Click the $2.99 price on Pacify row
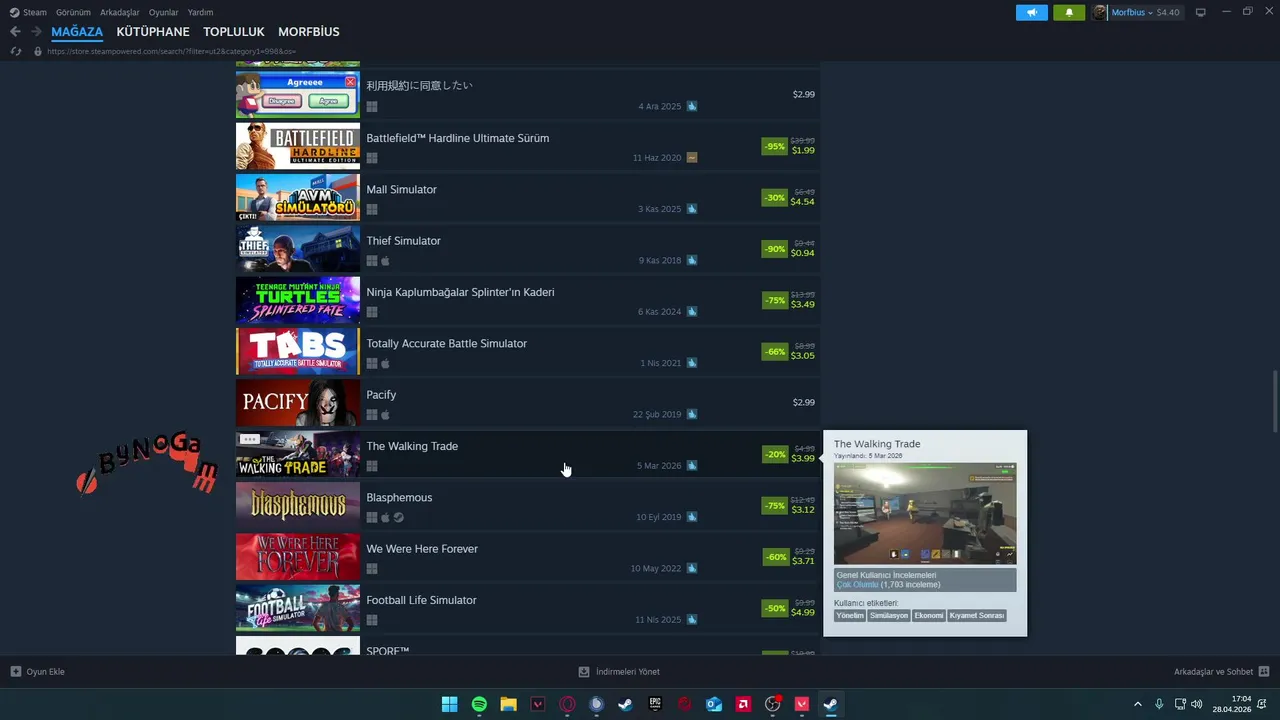 coord(804,402)
